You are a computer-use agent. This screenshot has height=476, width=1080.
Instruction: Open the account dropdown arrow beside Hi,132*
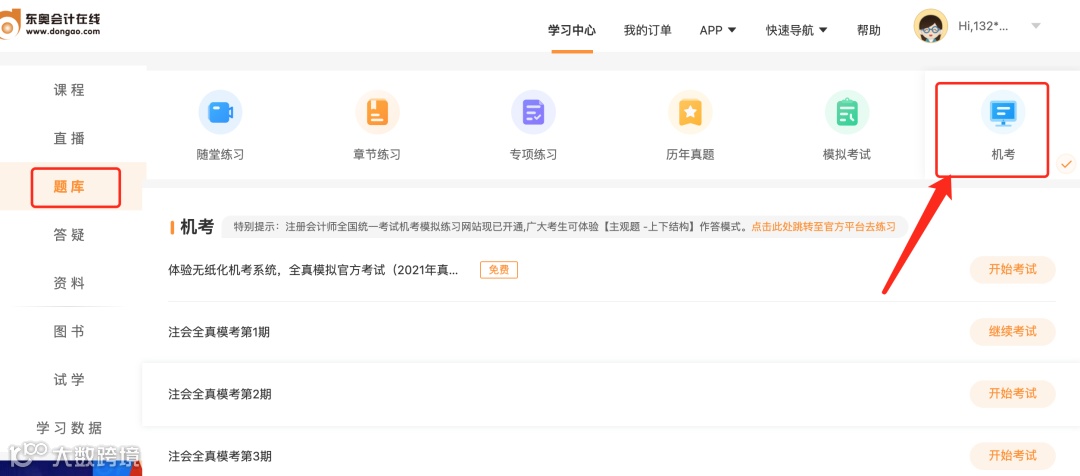point(1035,26)
